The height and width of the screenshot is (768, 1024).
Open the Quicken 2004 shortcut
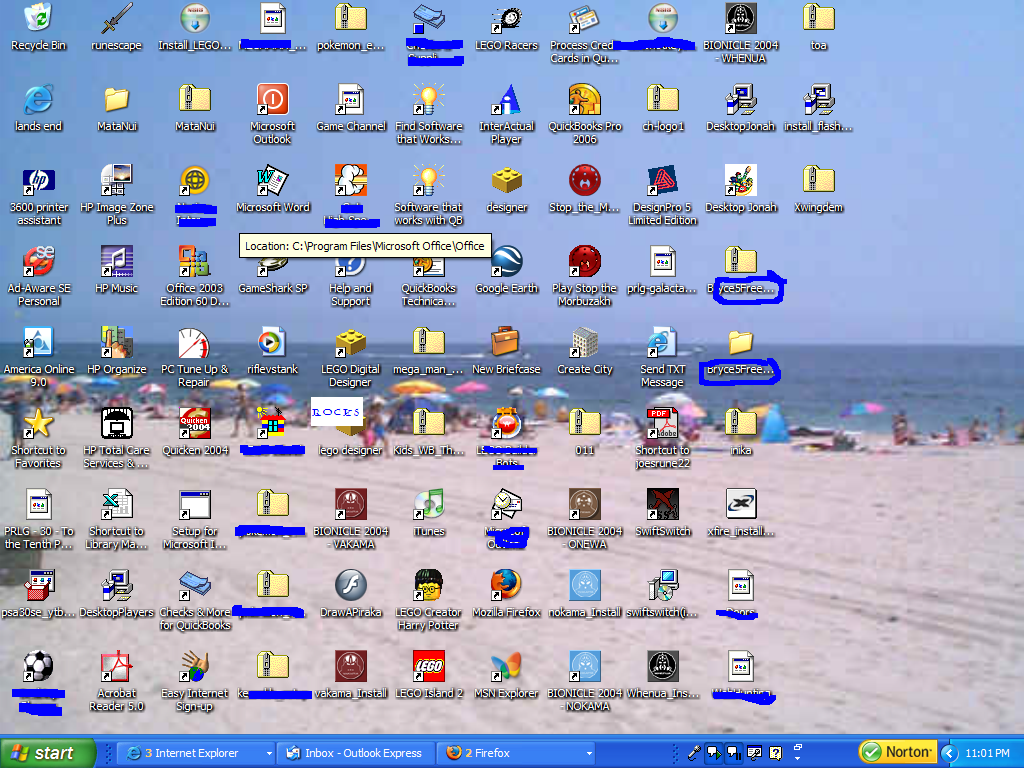(194, 424)
